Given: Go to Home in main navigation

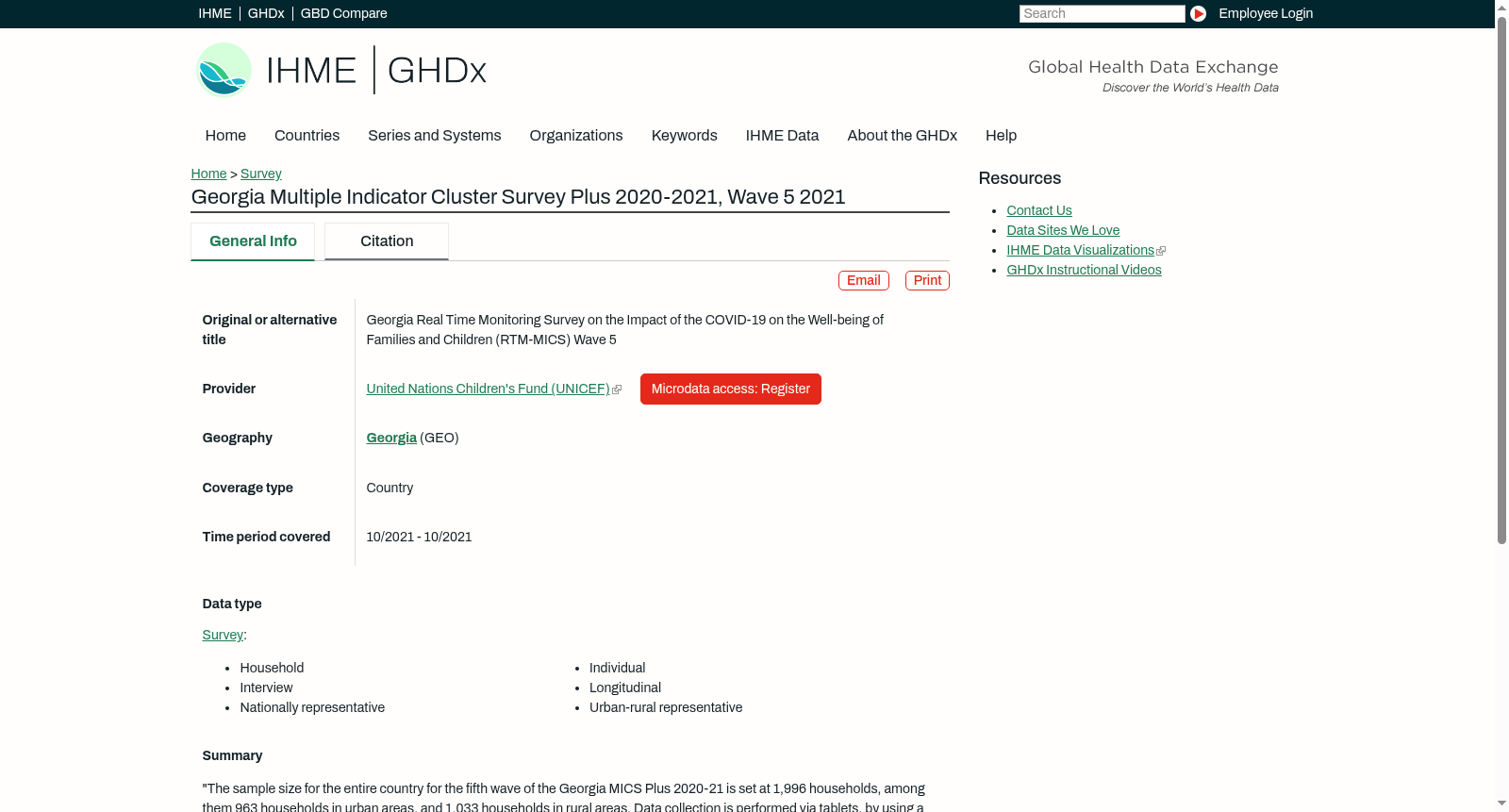Looking at the screenshot, I should click(225, 136).
